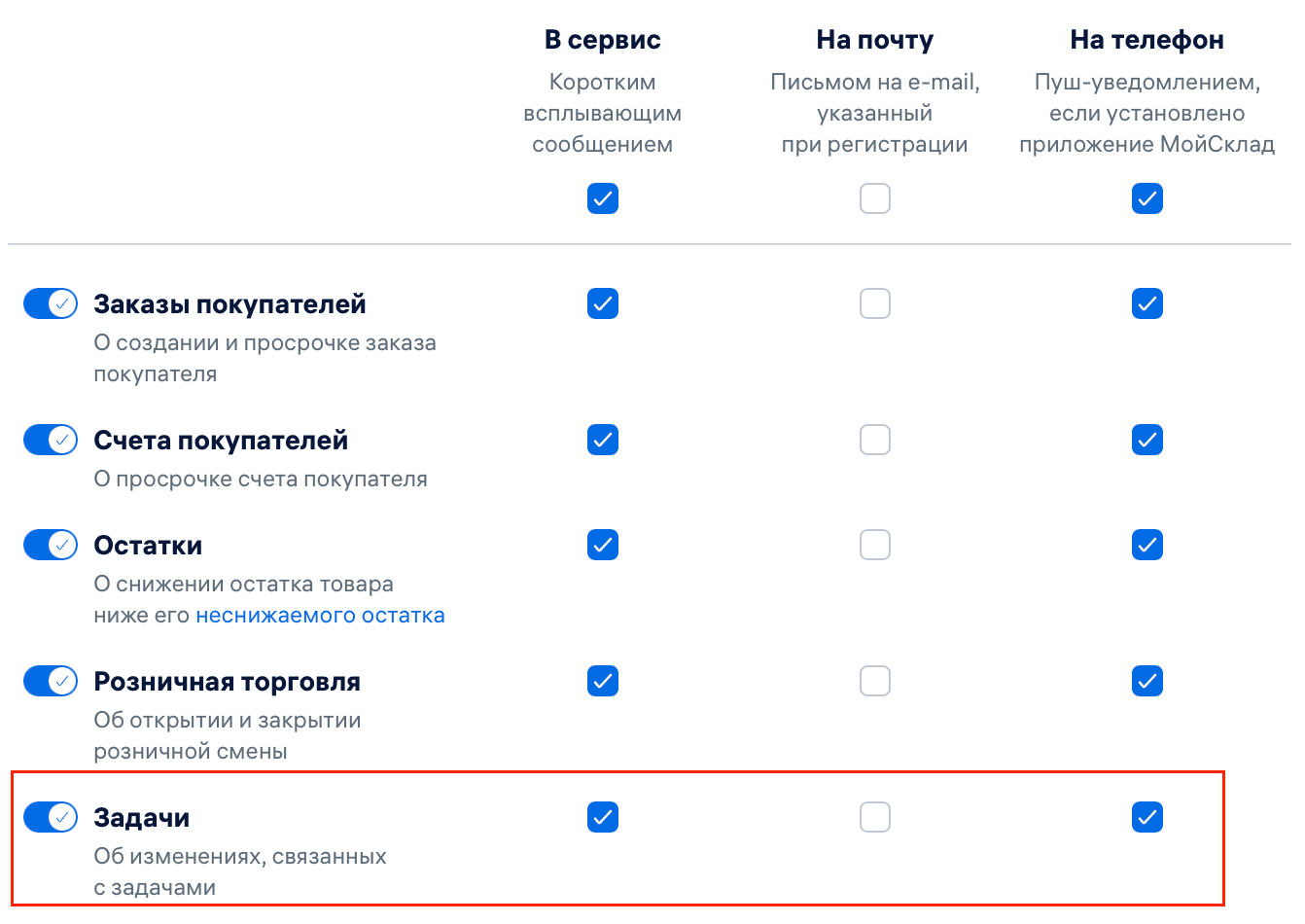Uncheck «На телефон» for «Задачи»

click(x=1147, y=817)
